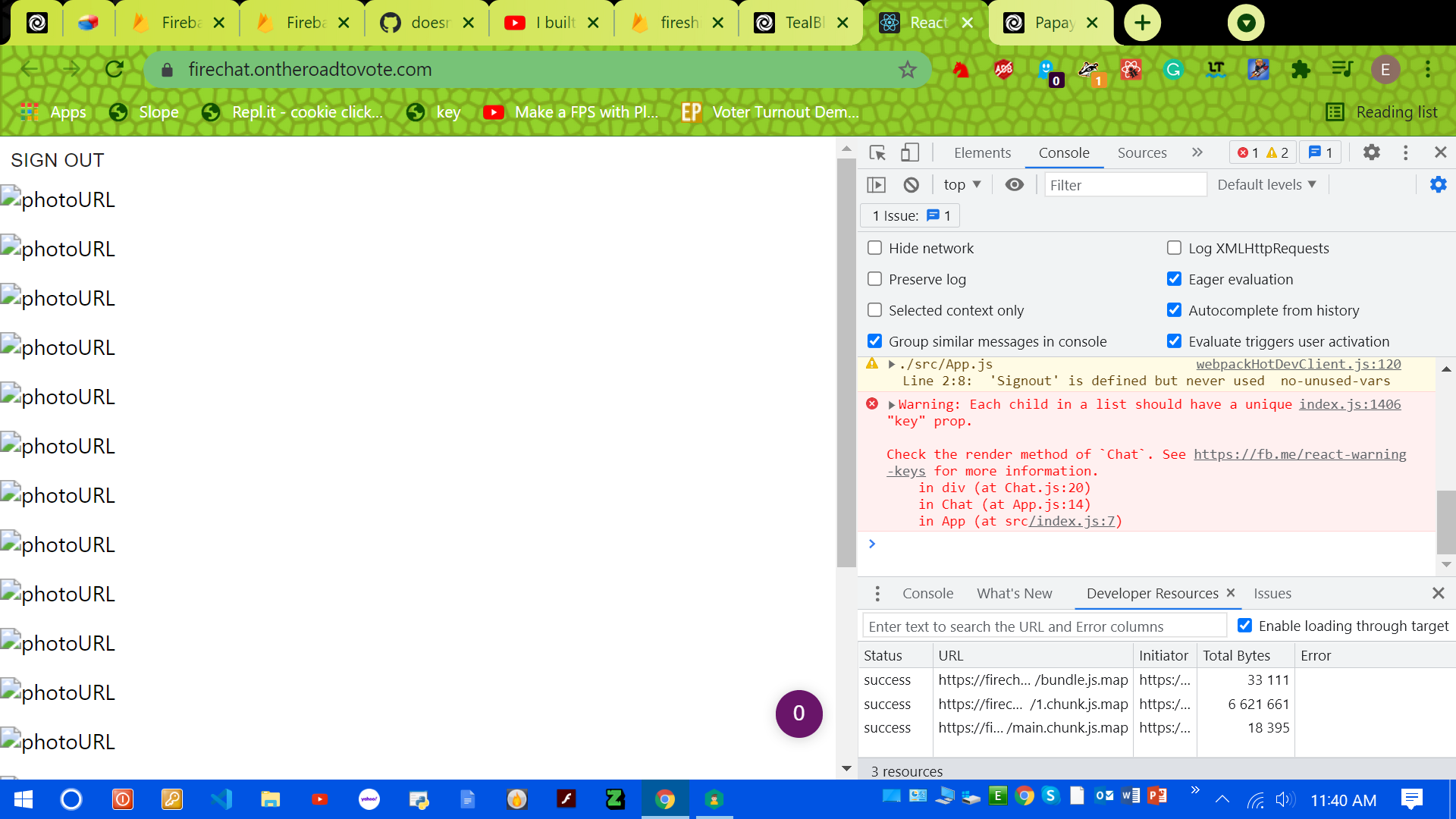
Task: Expand the ./src/App.js warning message
Action: point(892,365)
